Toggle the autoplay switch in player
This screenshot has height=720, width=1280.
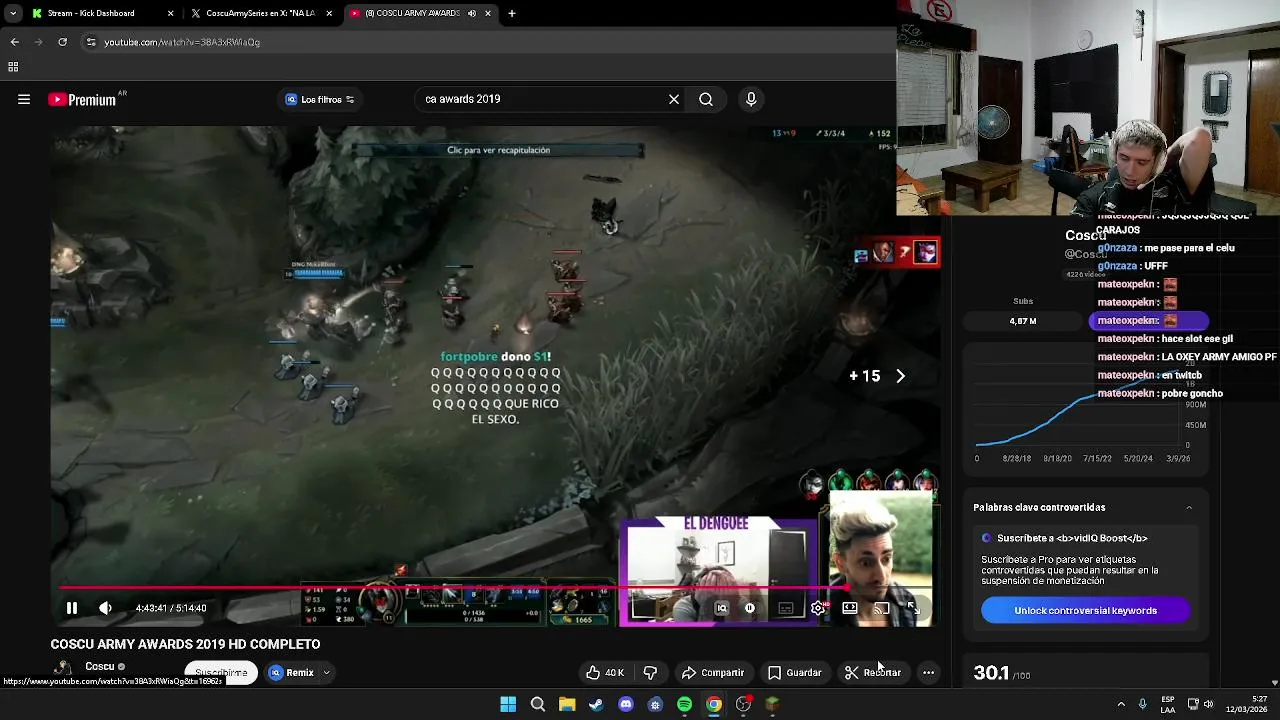pos(750,608)
